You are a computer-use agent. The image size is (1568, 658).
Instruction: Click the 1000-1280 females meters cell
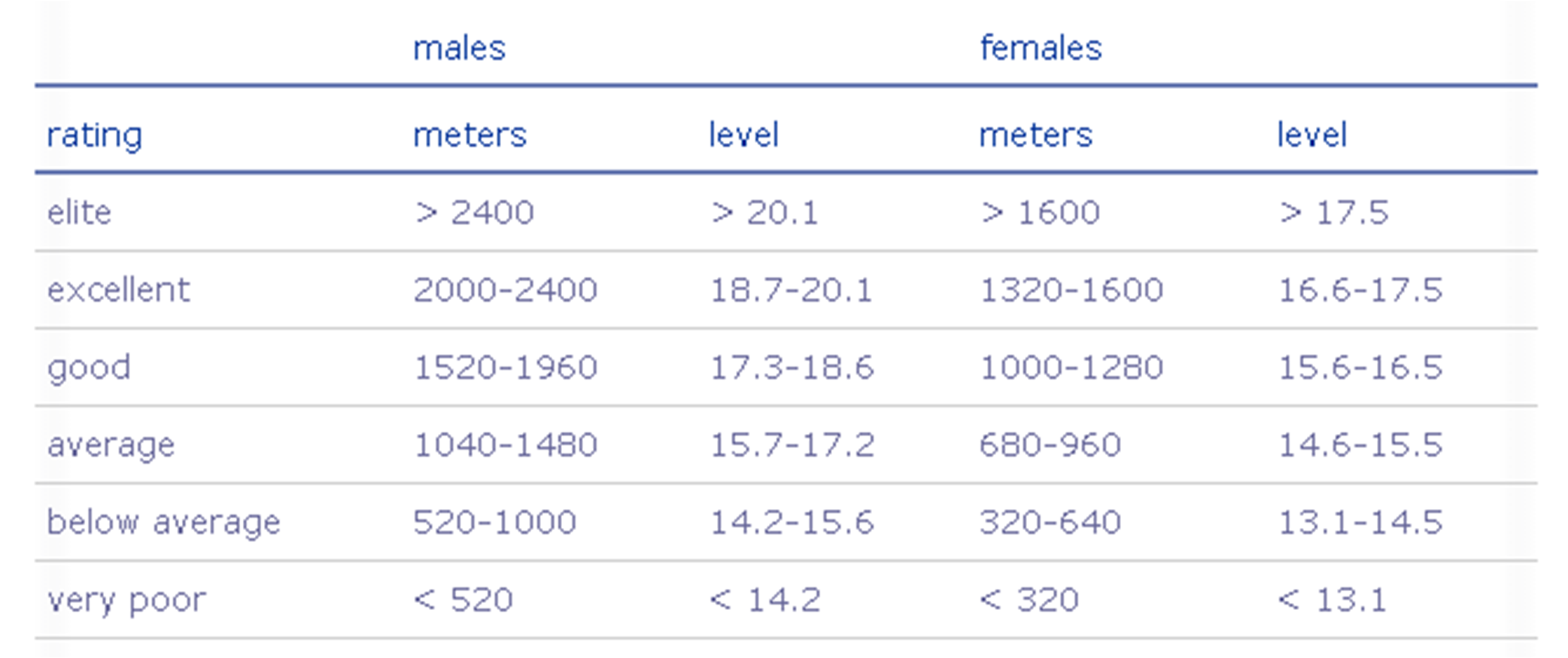tap(1071, 368)
